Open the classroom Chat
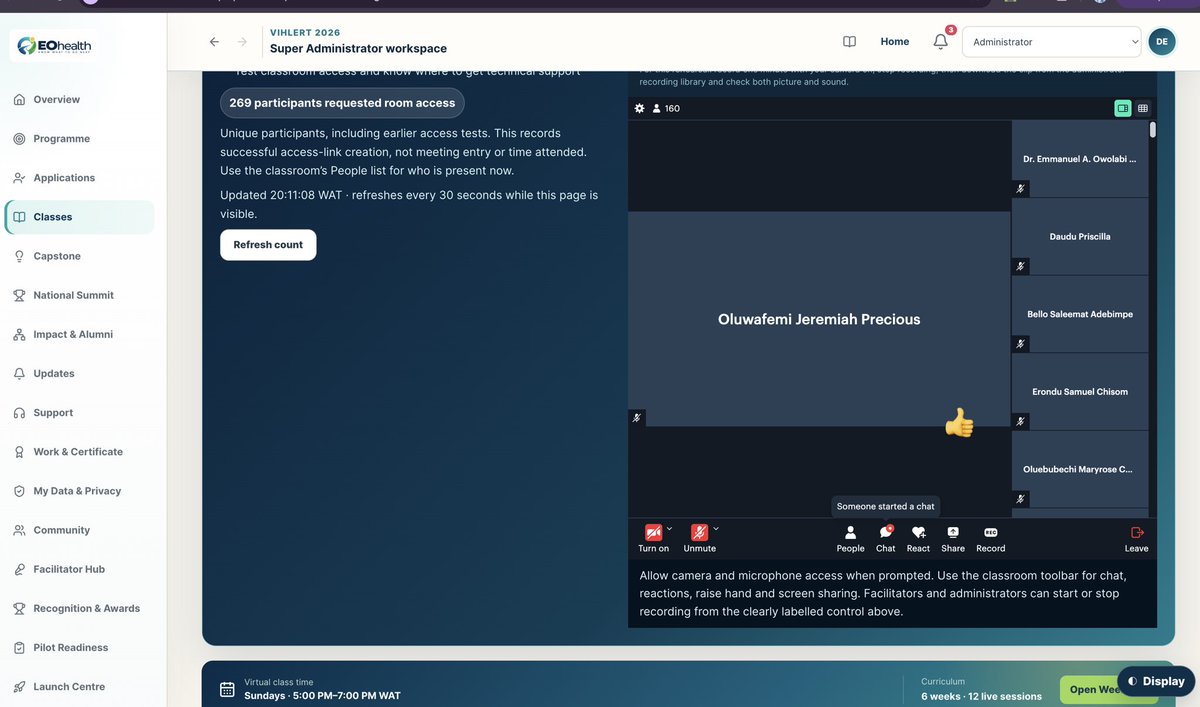Viewport: 1200px width, 707px height. [x=886, y=538]
